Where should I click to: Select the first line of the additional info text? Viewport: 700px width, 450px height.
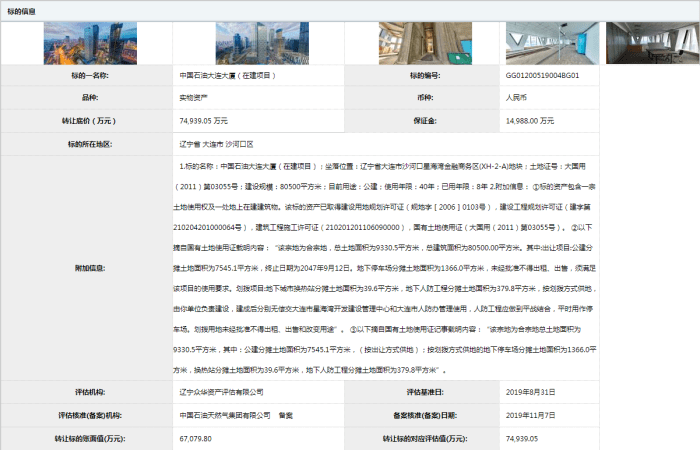pyautogui.click(x=382, y=166)
